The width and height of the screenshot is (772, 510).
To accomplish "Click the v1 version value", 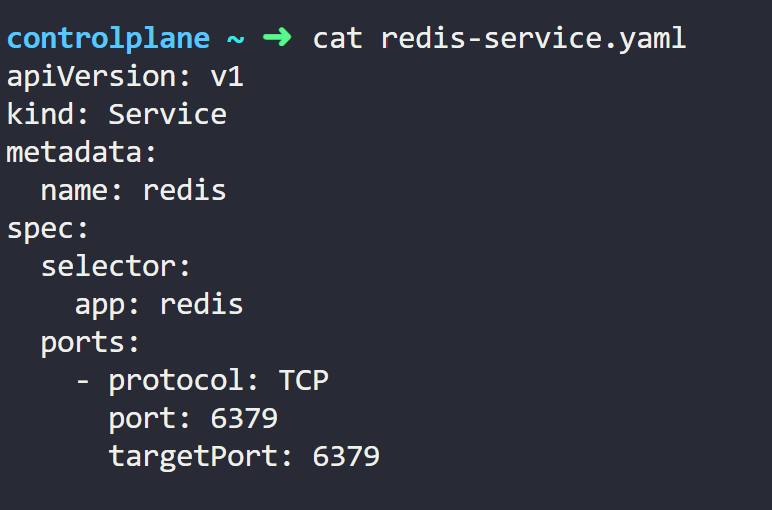I will (x=227, y=77).
